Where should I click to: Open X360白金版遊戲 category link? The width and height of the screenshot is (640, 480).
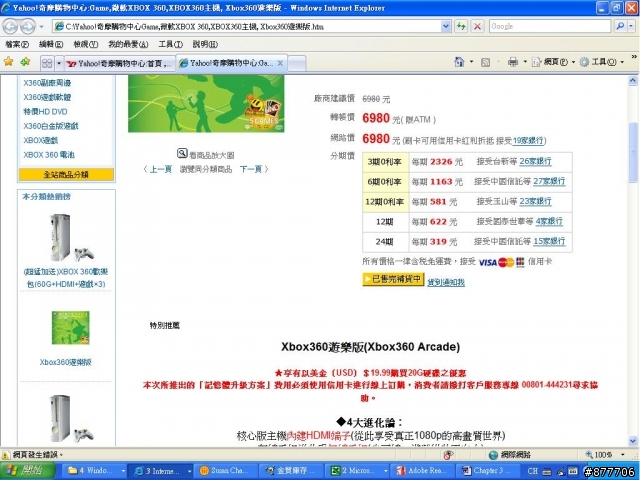coord(51,126)
